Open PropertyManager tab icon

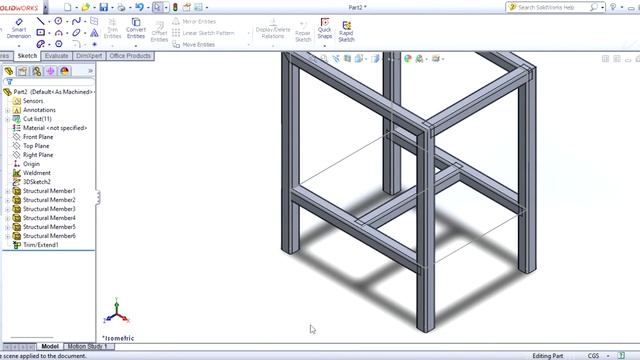pos(22,71)
